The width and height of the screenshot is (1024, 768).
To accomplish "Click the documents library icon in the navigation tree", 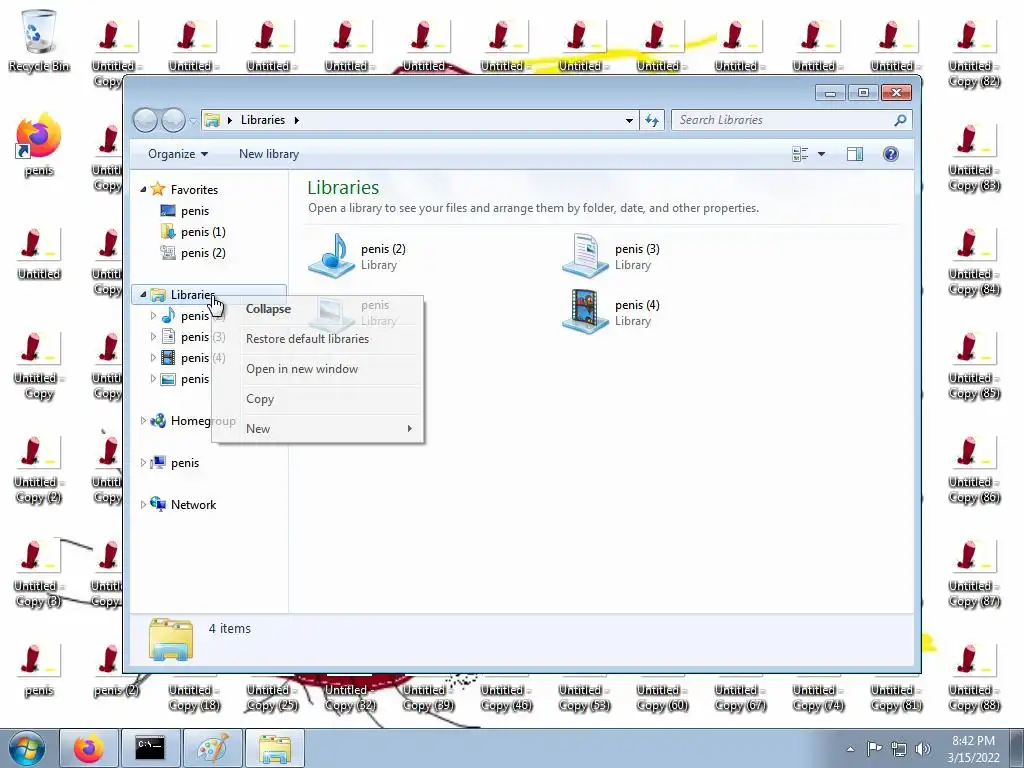I will tap(168, 337).
